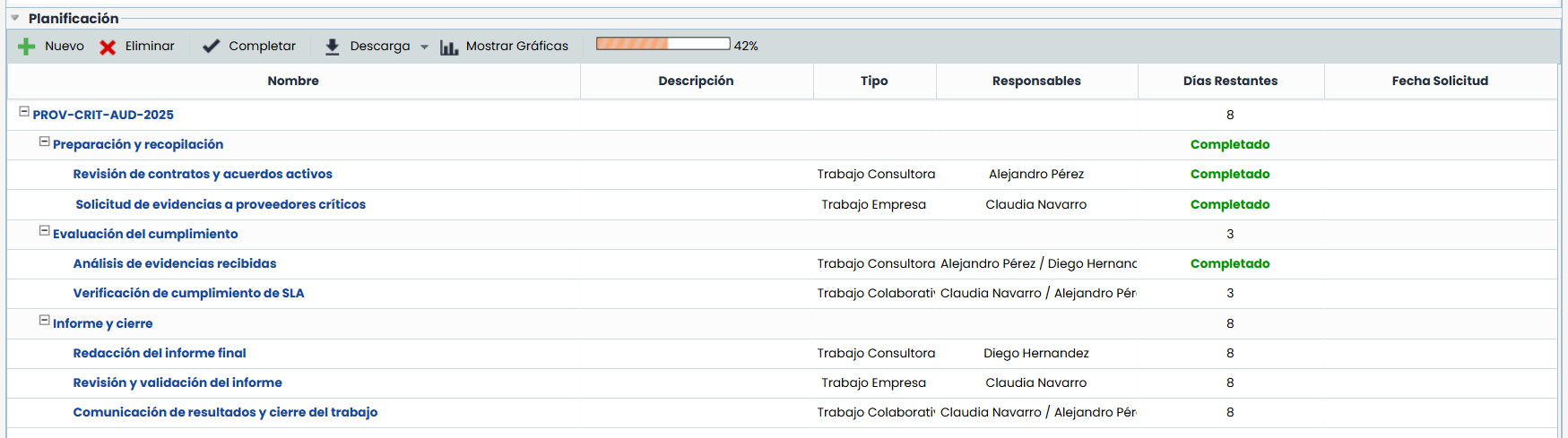Open the Descarga dropdown arrow
Viewport: 1568px width, 438px height.
(x=424, y=47)
